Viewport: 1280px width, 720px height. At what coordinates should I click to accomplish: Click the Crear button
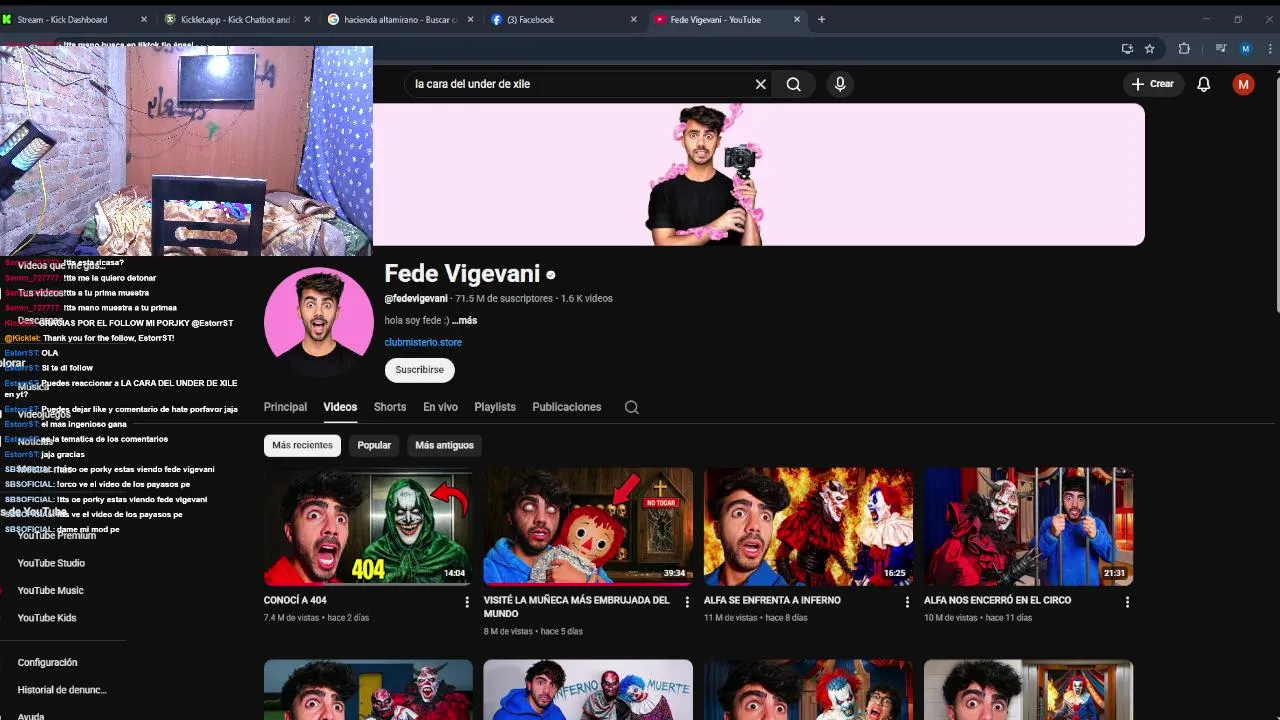[x=1152, y=84]
